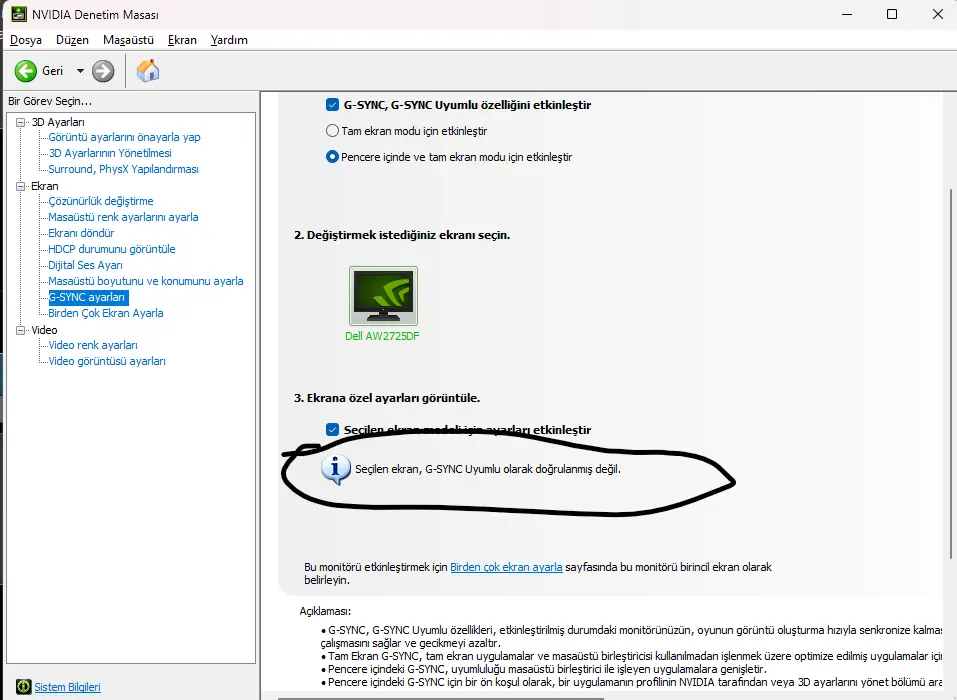Screen dimensions: 957x700
Task: Select the G-SYNC ayarları tree item
Action: coord(88,297)
